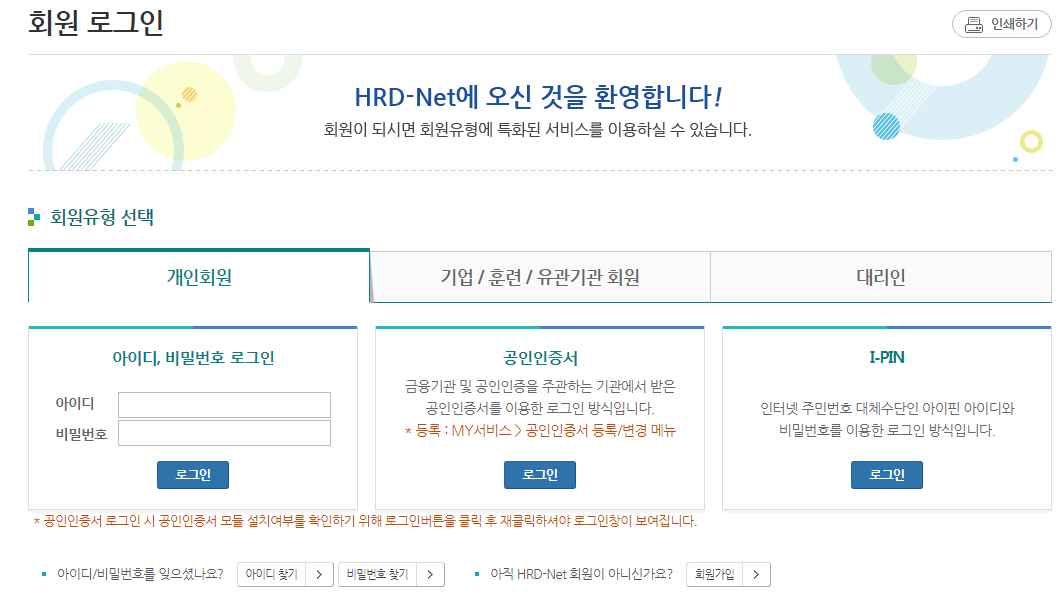
Task: Click the 아이디 field label
Action: point(75,403)
